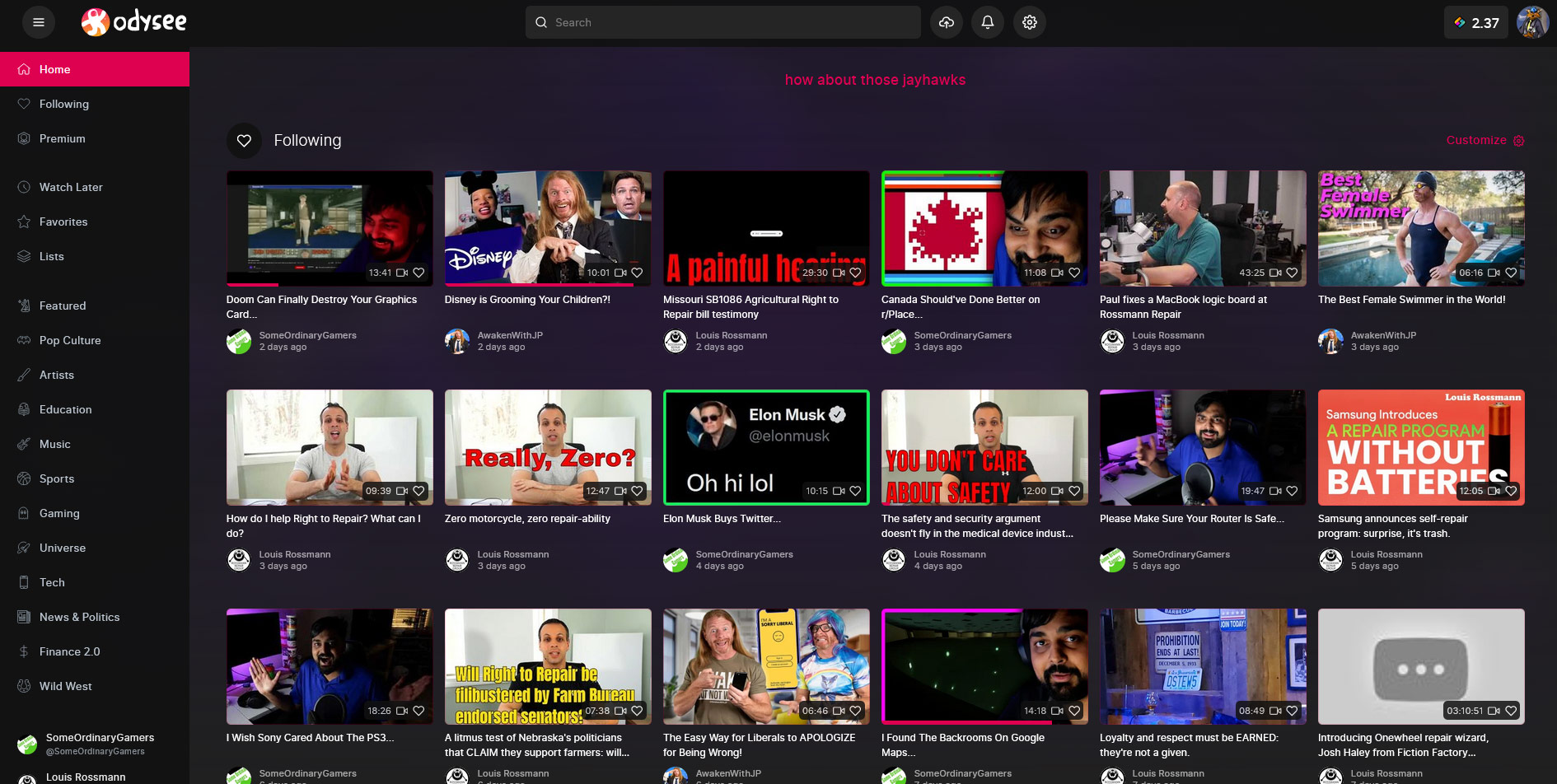Favorite the Canada r/Place video heart
The height and width of the screenshot is (784, 1557).
click(x=1074, y=273)
